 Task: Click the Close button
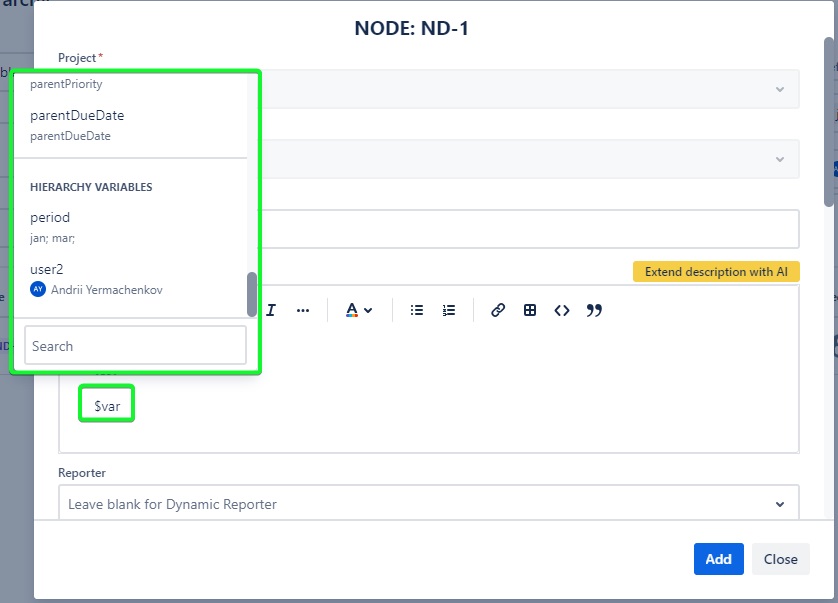pyautogui.click(x=780, y=559)
